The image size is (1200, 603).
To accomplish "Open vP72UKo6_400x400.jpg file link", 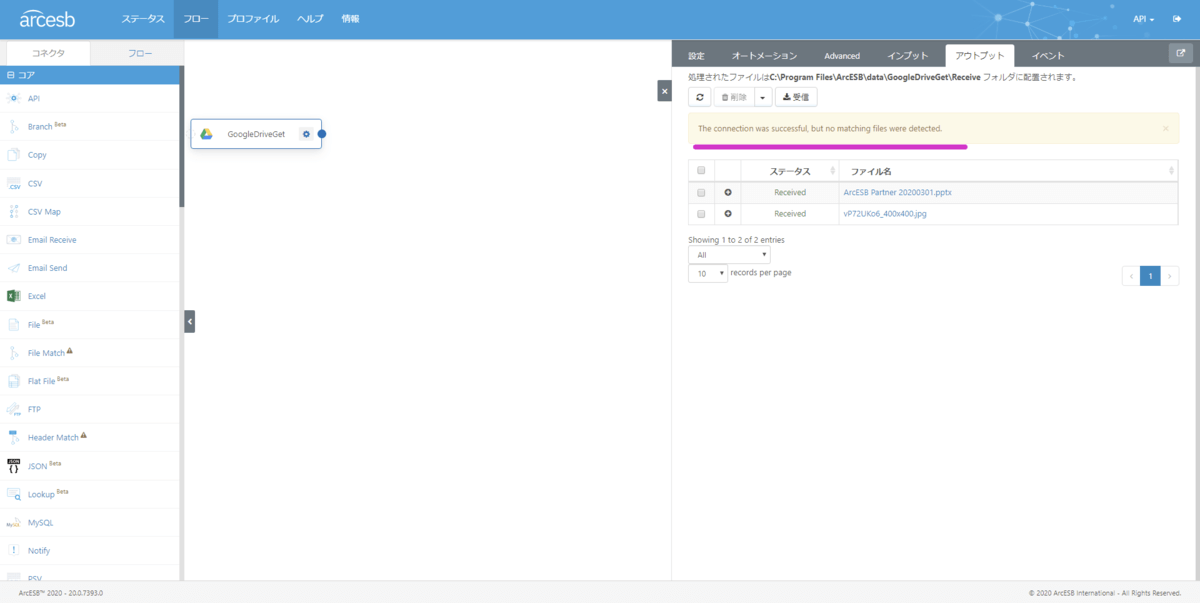I will pos(885,214).
